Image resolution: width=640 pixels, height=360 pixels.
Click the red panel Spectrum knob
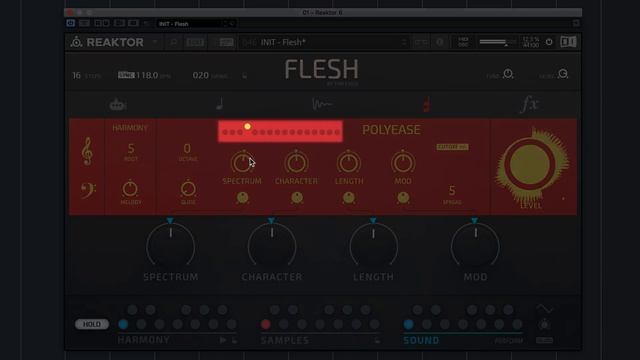click(242, 162)
